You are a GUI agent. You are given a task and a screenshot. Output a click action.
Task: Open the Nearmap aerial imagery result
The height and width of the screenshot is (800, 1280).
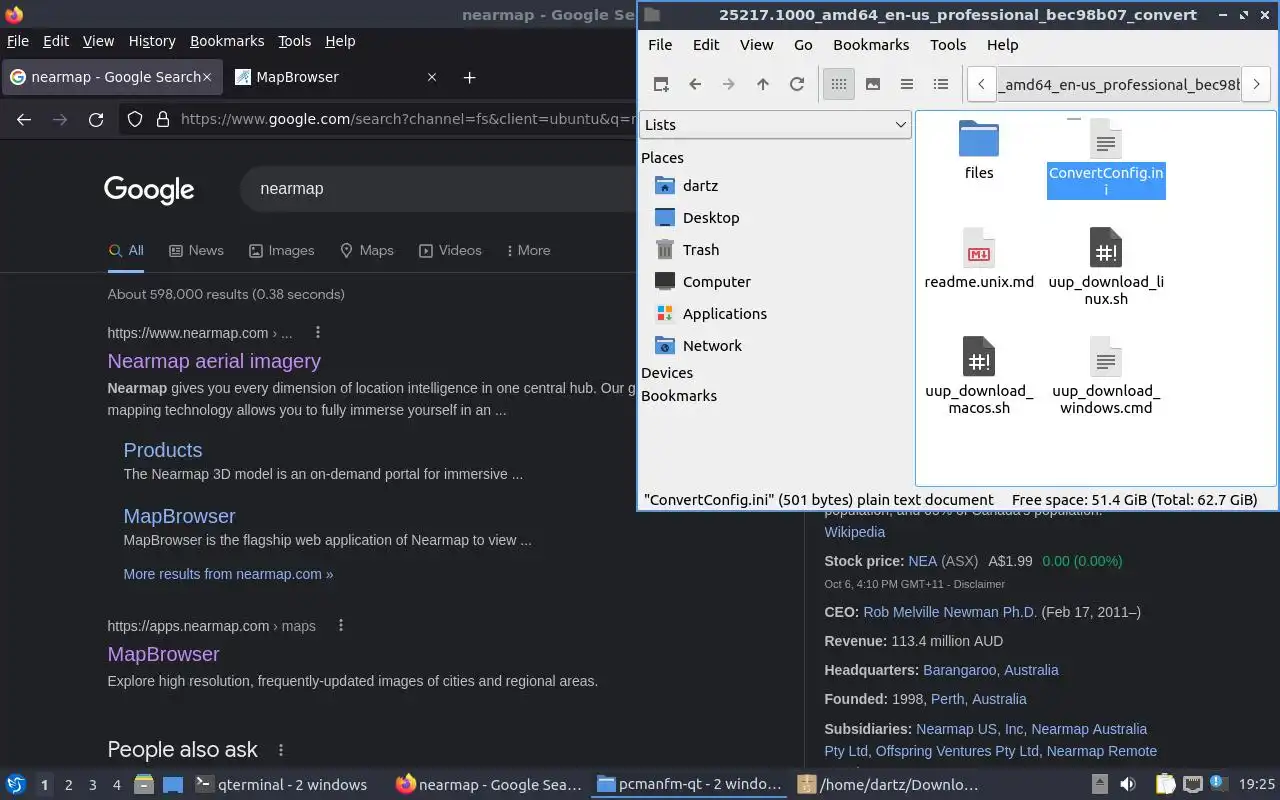point(214,361)
